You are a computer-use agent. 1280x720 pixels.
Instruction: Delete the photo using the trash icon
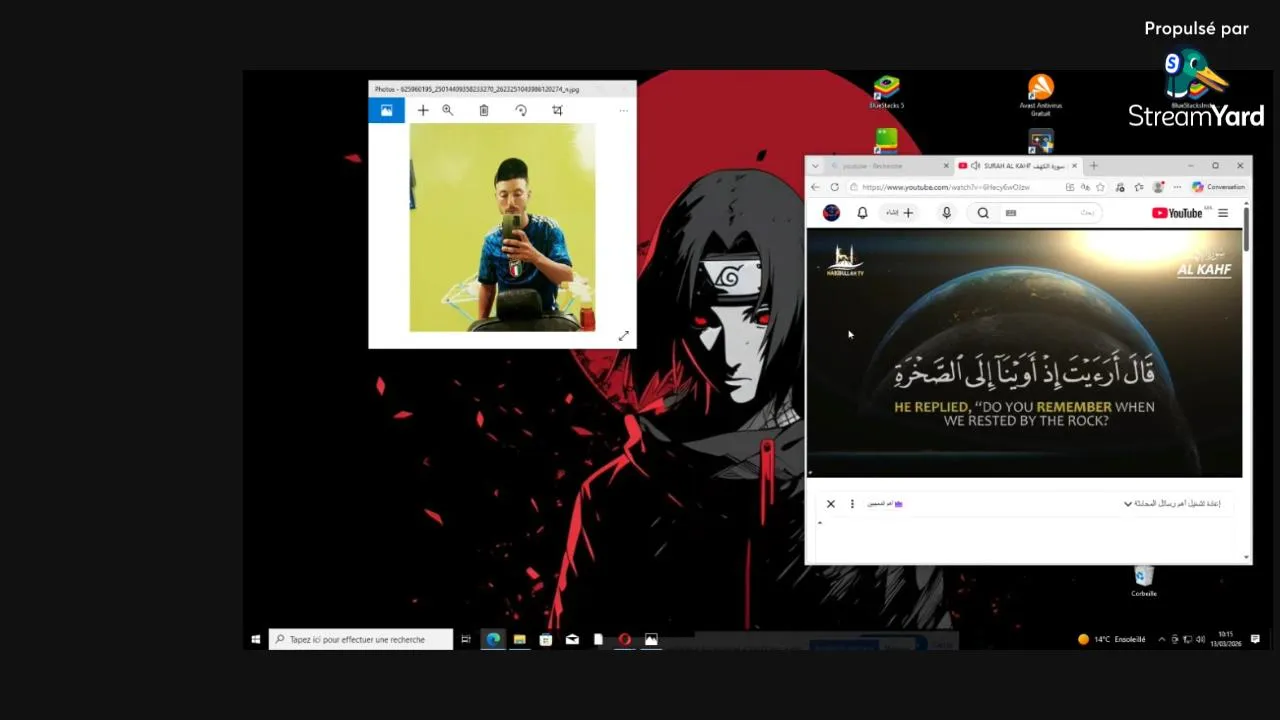click(484, 111)
